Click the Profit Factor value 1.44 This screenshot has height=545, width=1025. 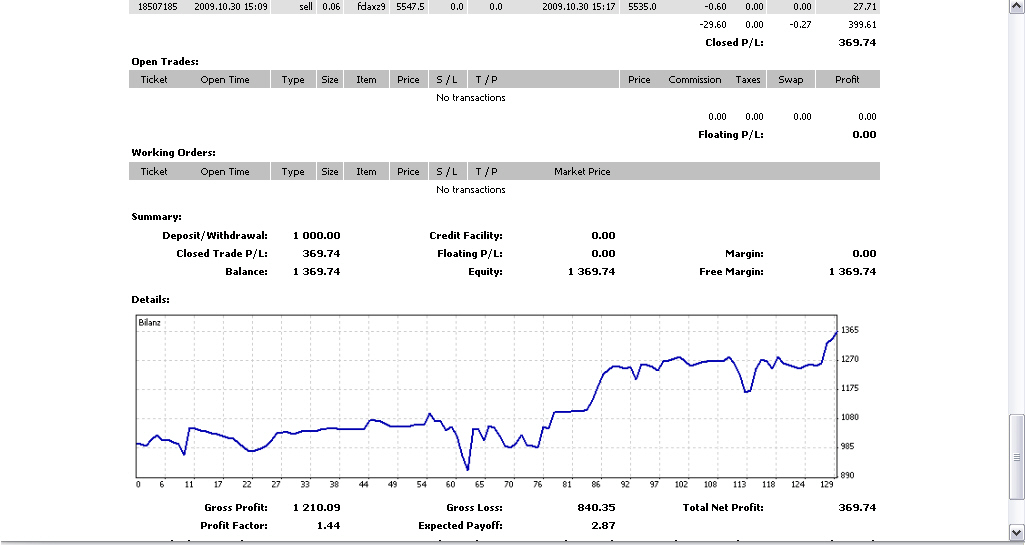(329, 525)
